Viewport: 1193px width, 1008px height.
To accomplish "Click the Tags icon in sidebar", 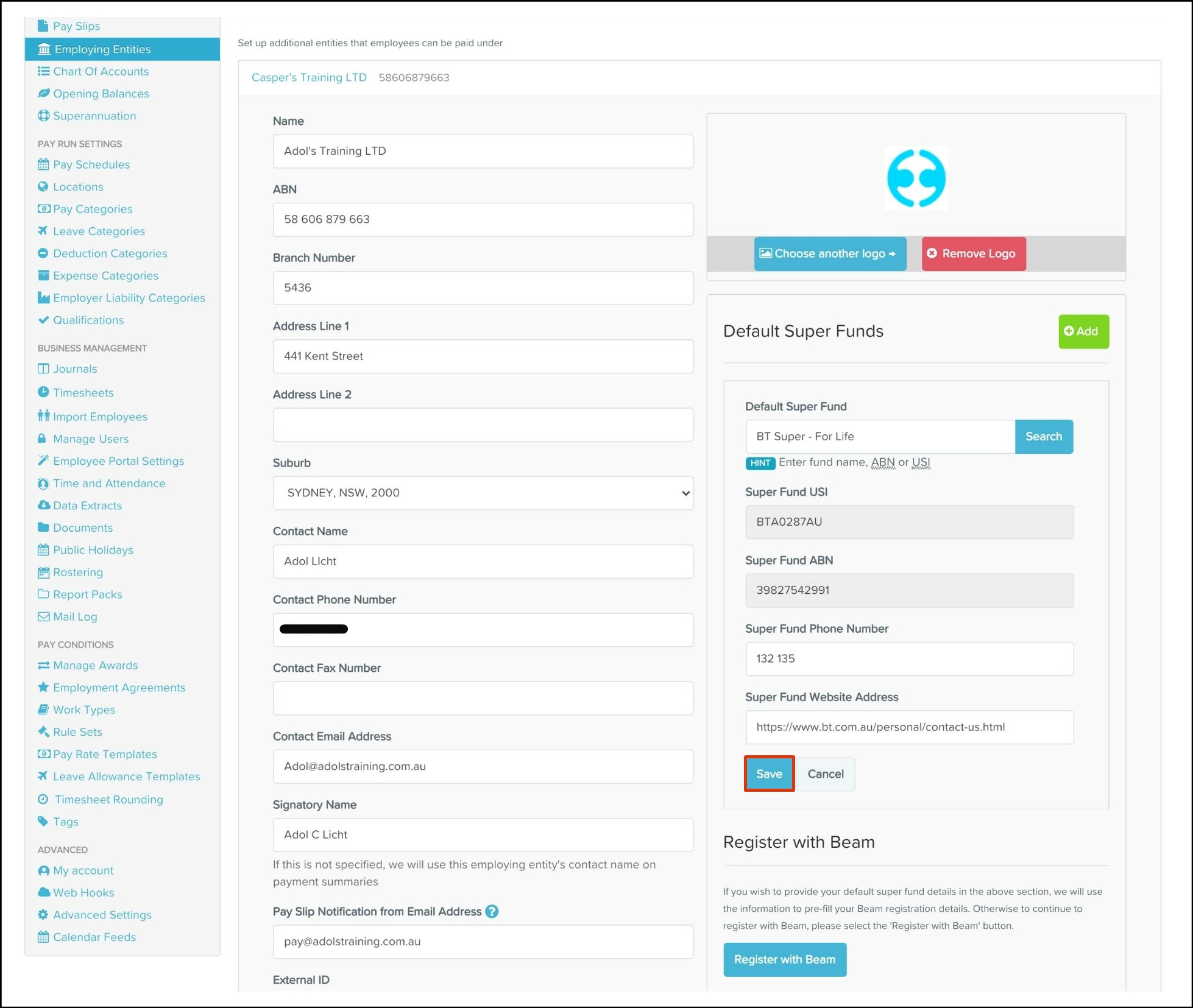I will click(x=43, y=821).
